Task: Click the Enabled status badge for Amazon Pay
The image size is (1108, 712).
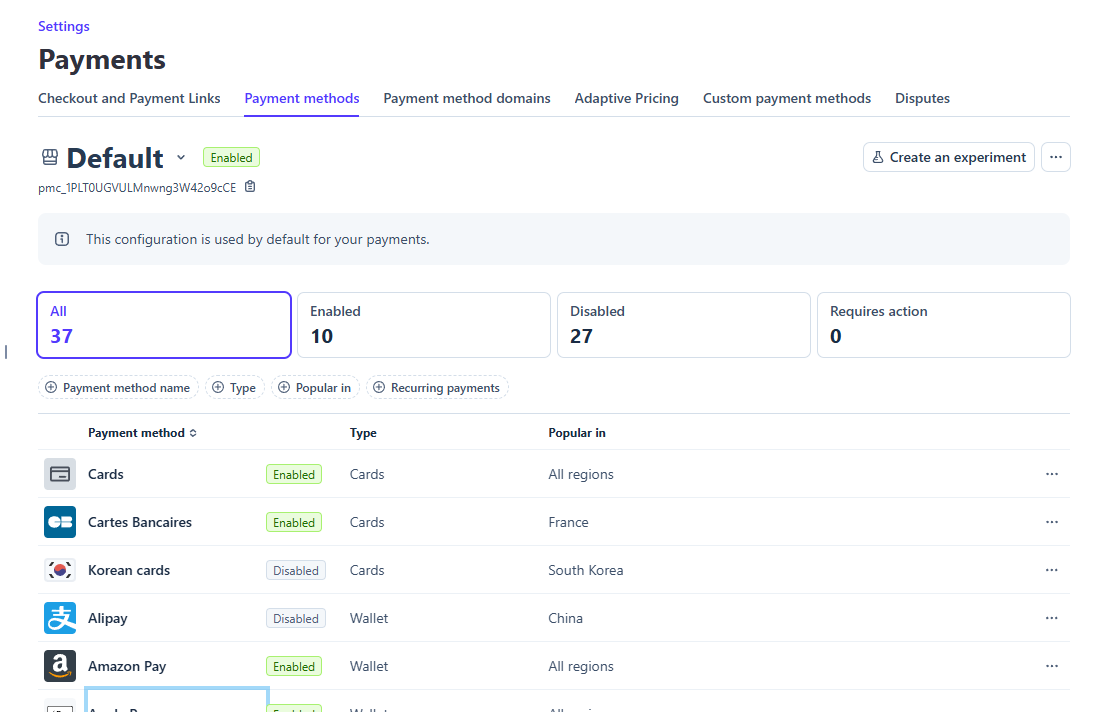Action: click(x=294, y=667)
